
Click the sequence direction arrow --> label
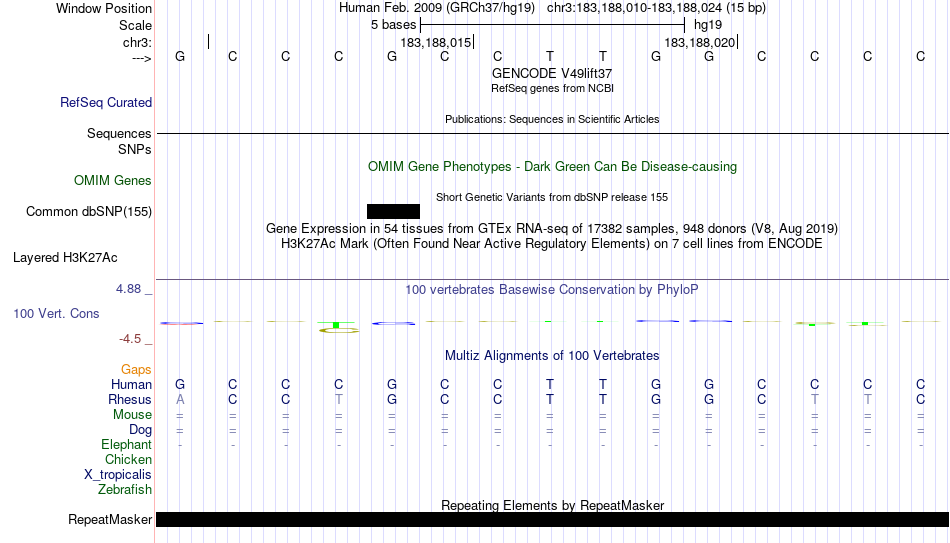point(141,58)
